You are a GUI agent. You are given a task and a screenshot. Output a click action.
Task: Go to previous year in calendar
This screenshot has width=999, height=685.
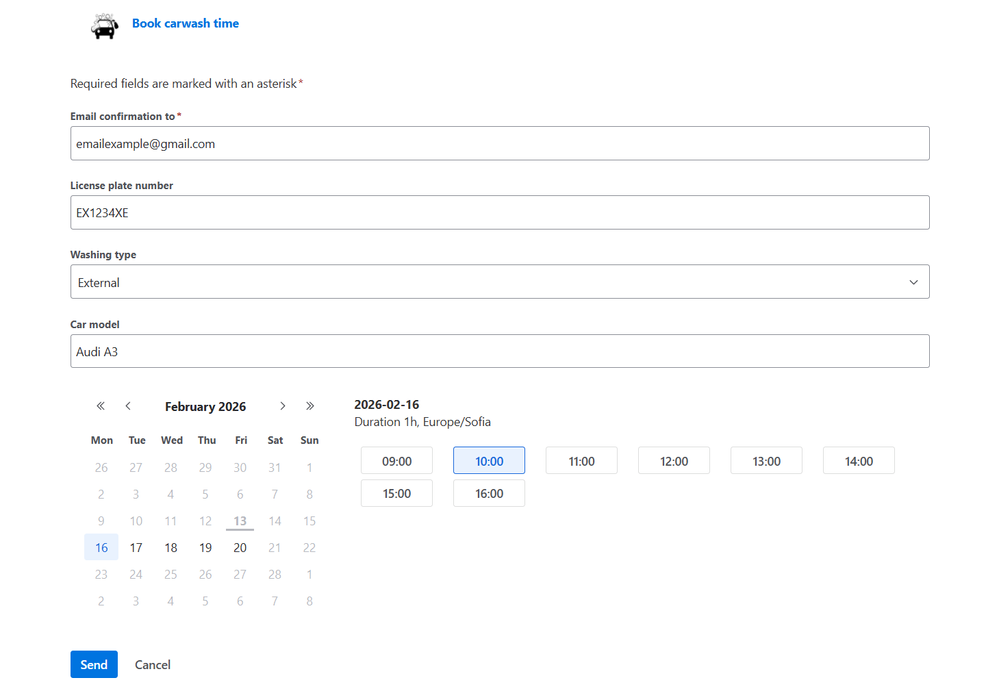(x=100, y=406)
